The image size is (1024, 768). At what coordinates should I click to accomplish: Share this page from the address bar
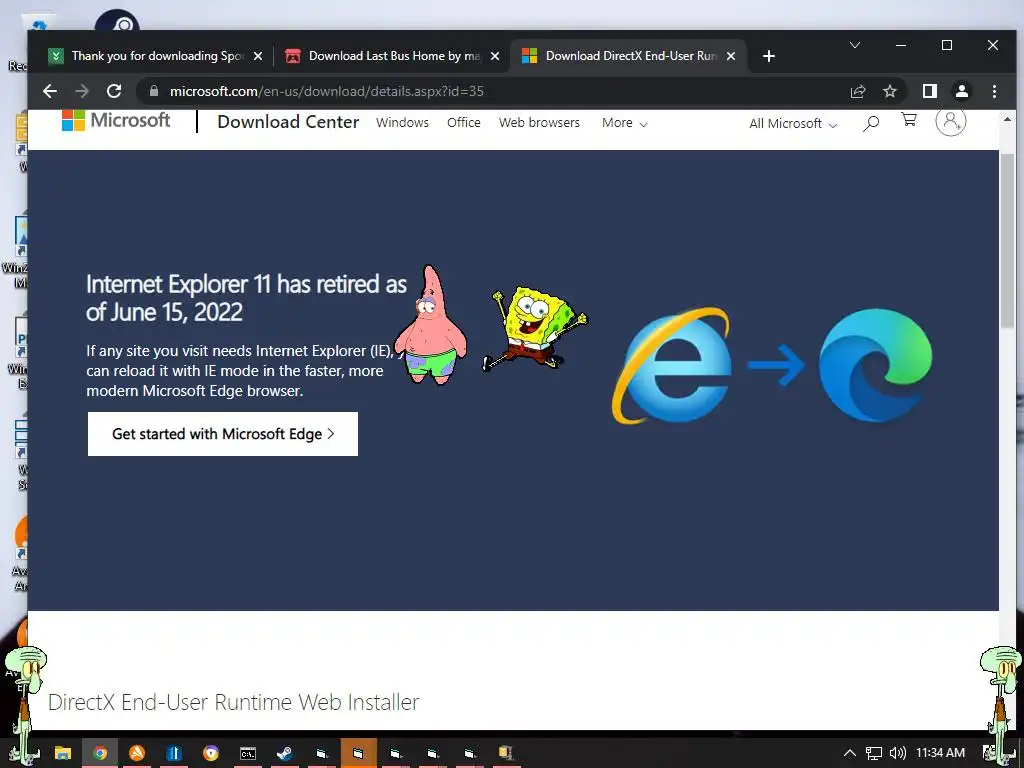[857, 91]
